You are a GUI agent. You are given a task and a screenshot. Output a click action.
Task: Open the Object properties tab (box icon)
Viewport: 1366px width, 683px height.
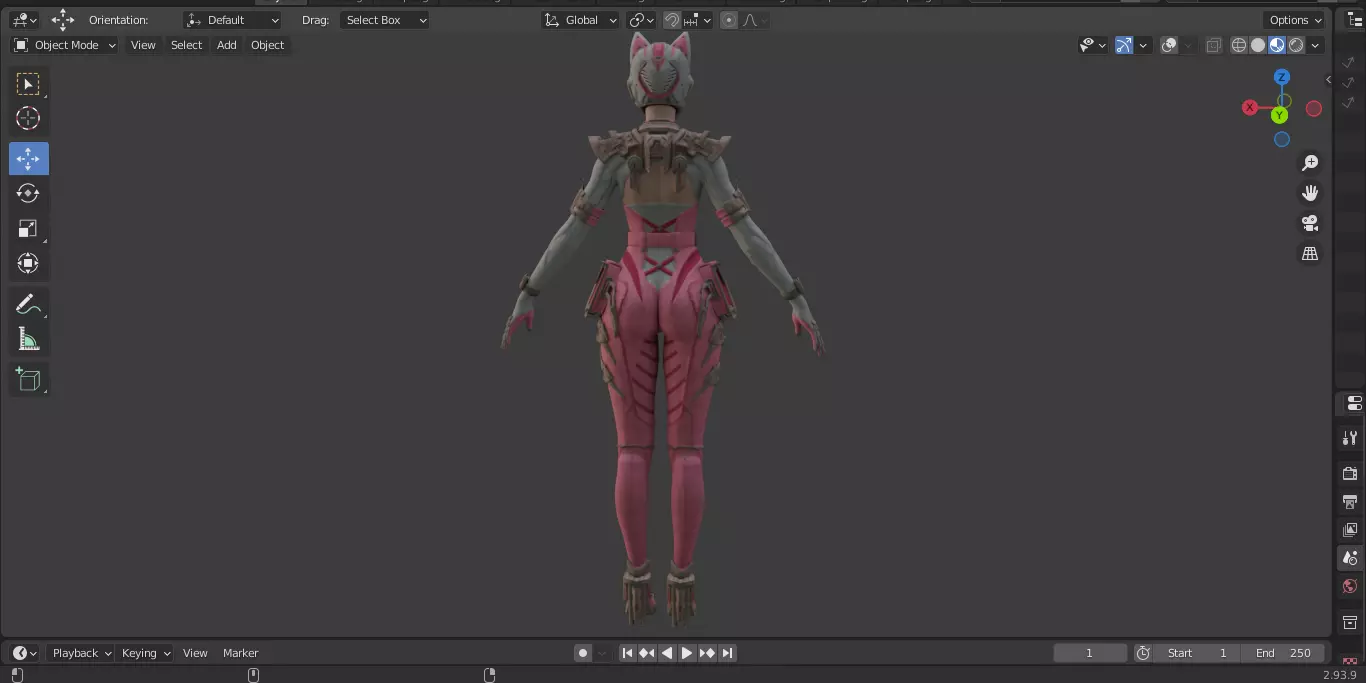(1350, 622)
